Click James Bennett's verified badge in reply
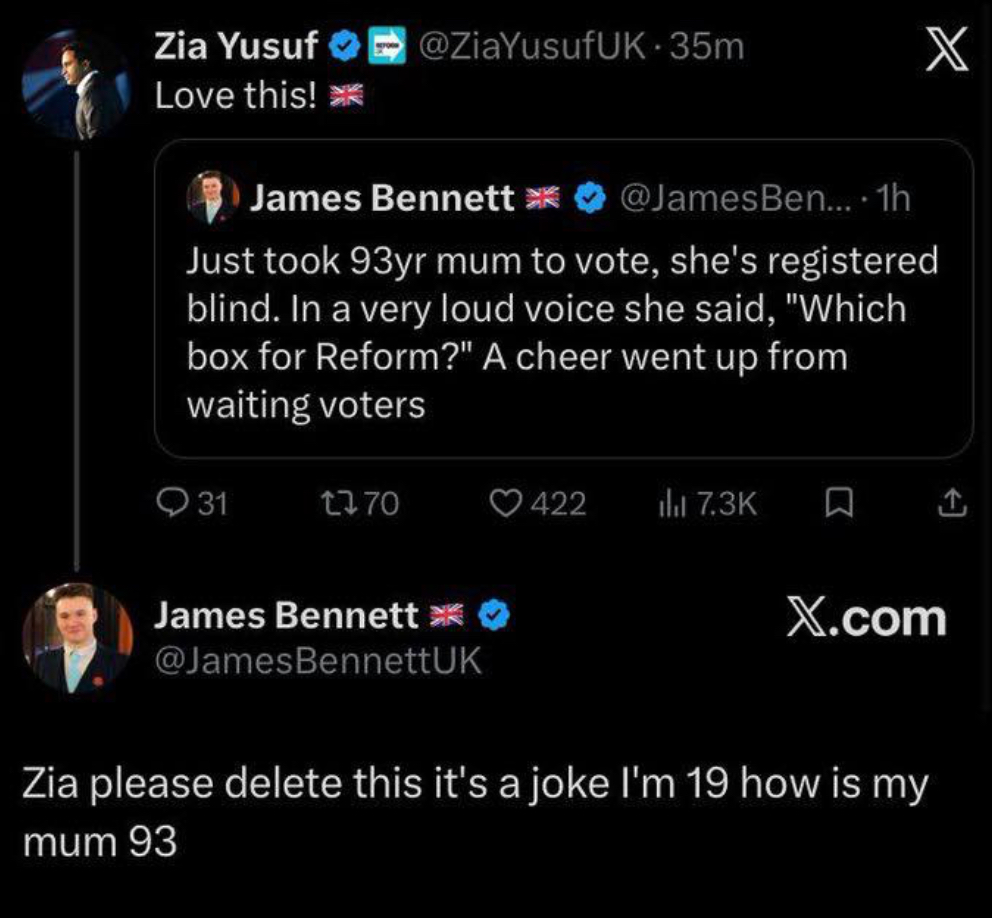Viewport: 992px width, 918px height. coord(495,616)
